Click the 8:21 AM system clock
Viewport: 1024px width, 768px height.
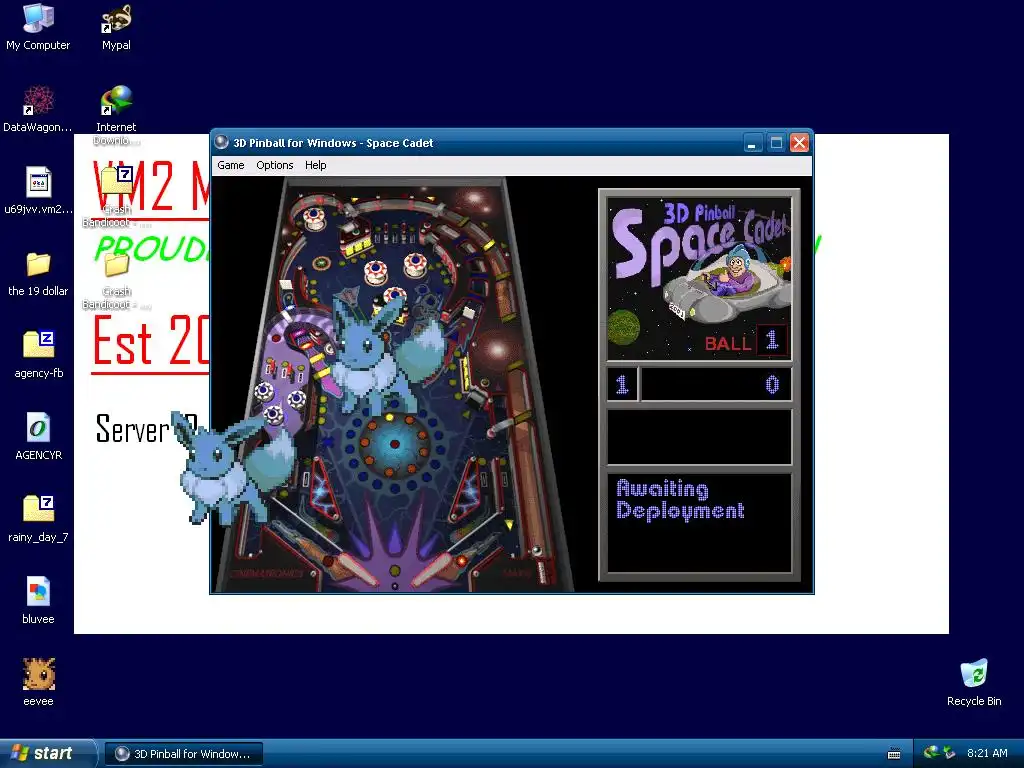point(987,753)
